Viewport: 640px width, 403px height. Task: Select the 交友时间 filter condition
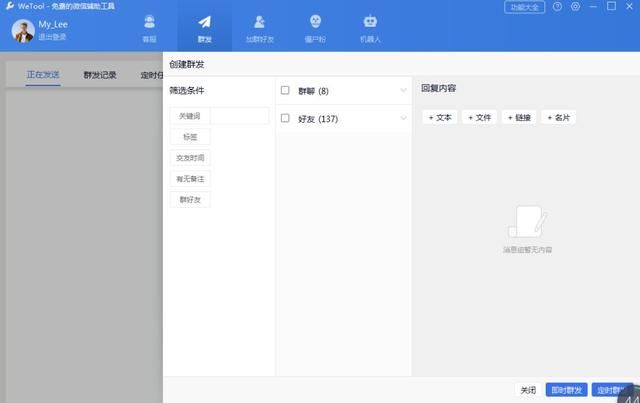[x=190, y=158]
